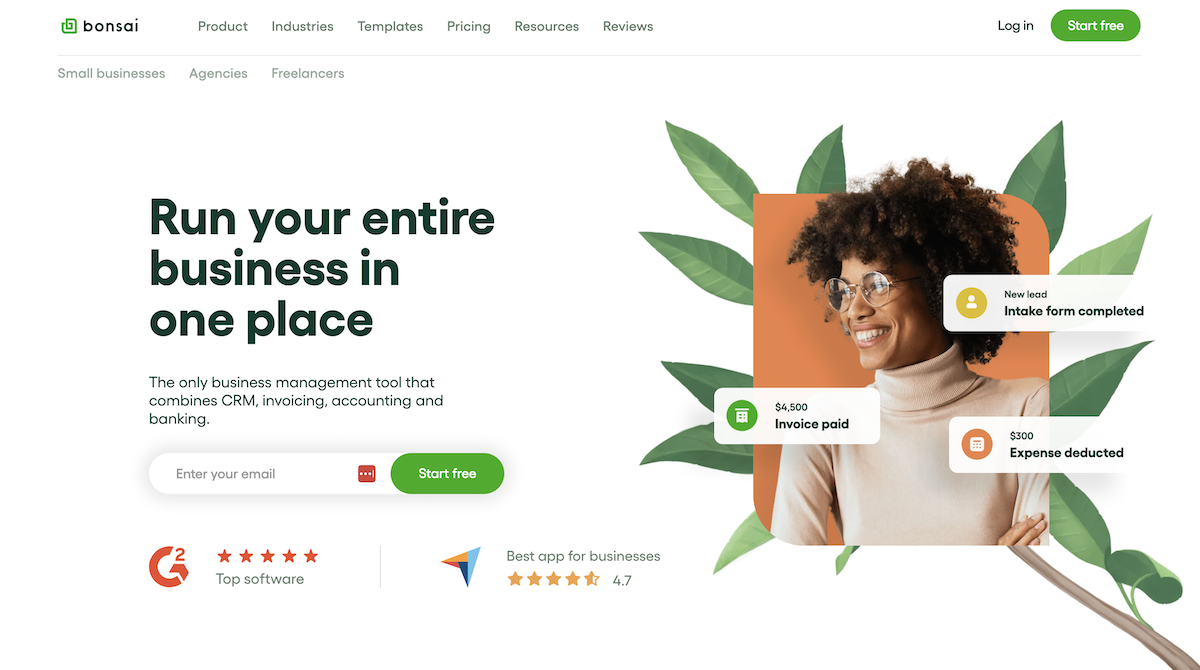The width and height of the screenshot is (1200, 670).
Task: Click the green Invoice paid icon
Action: pyautogui.click(x=742, y=415)
